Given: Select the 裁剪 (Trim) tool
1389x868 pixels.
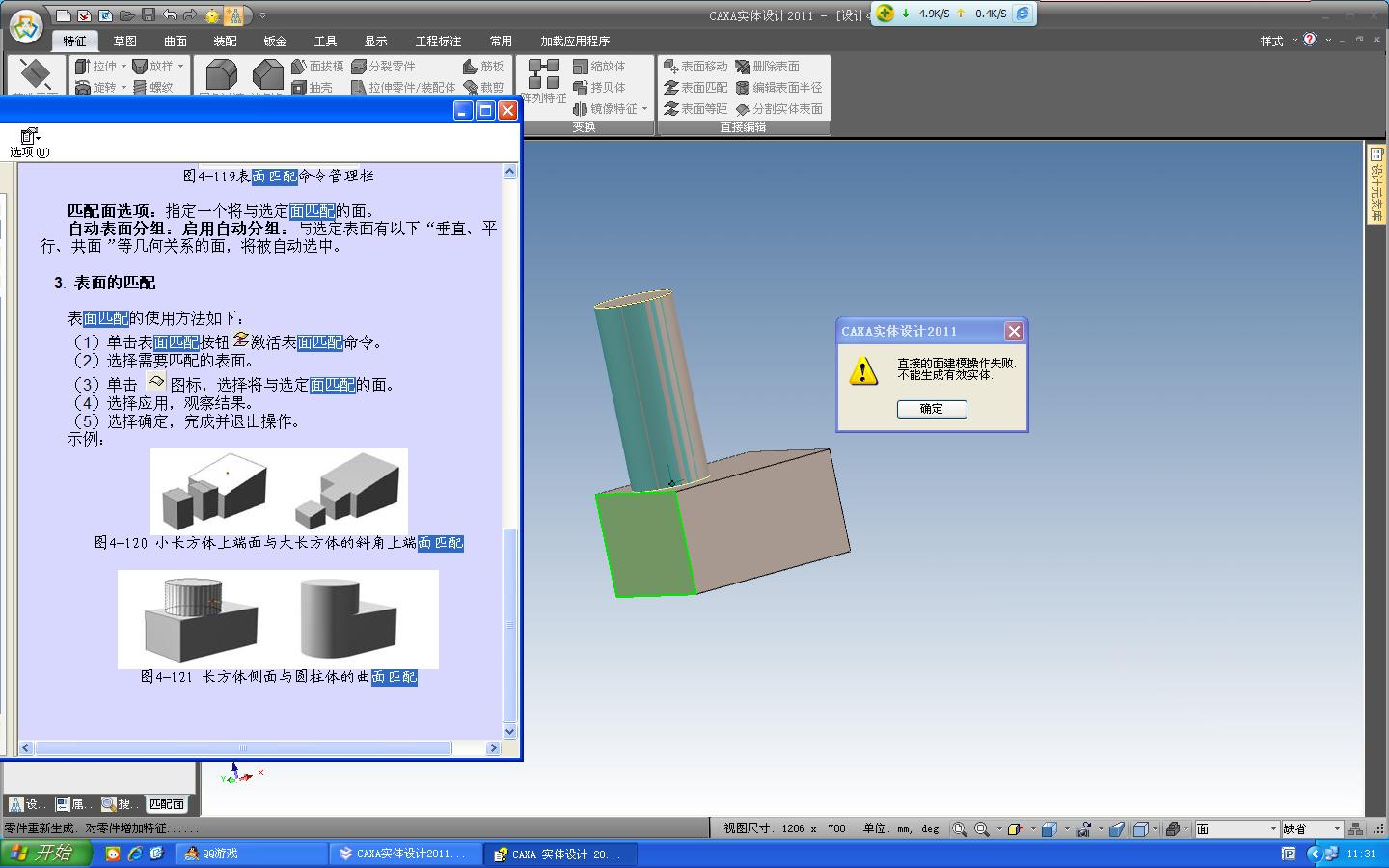Looking at the screenshot, I should coord(483,87).
